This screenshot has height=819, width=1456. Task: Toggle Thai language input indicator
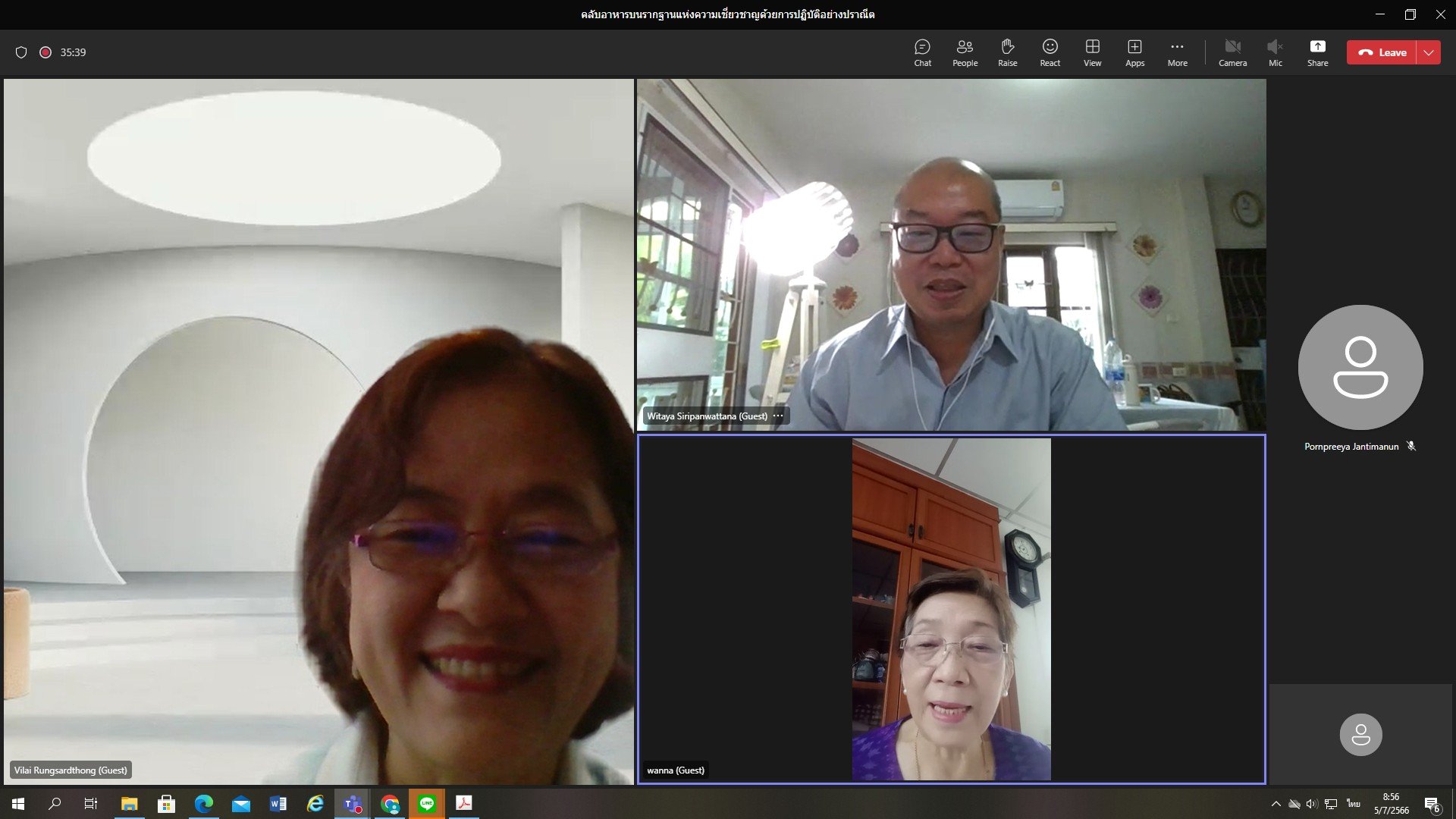click(x=1353, y=804)
